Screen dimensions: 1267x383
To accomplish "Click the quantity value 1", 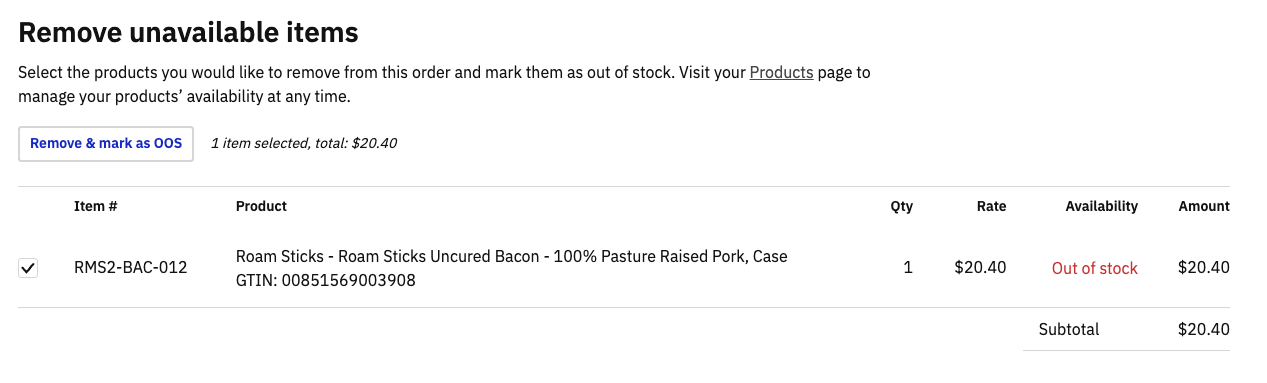I will tap(908, 268).
